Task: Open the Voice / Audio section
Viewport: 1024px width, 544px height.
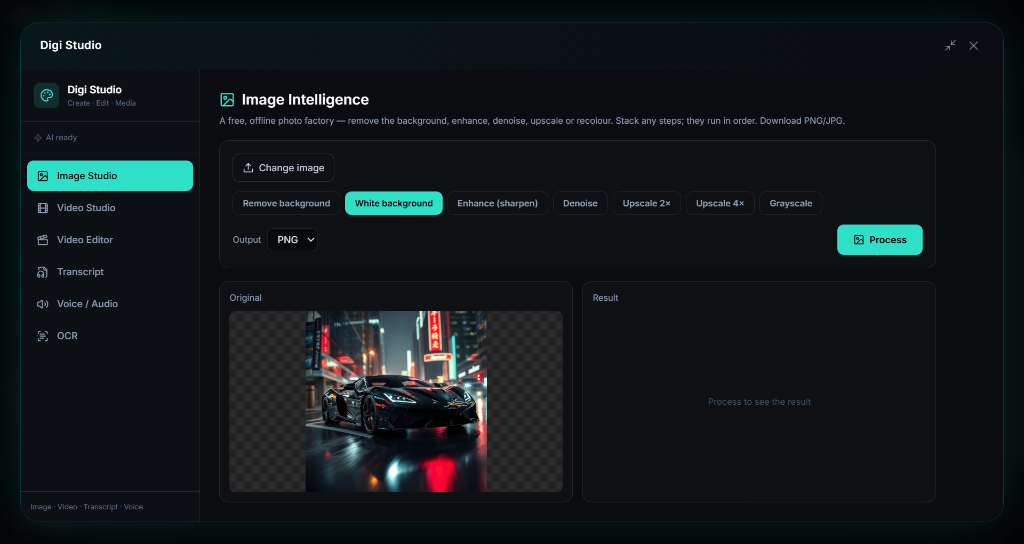Action: [110, 304]
